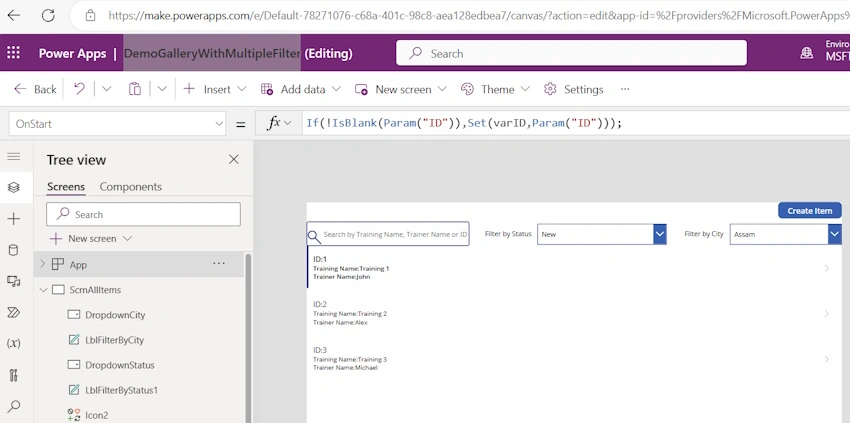This screenshot has width=850, height=423.
Task: Click inside the formula bar expression
Action: click(464, 123)
